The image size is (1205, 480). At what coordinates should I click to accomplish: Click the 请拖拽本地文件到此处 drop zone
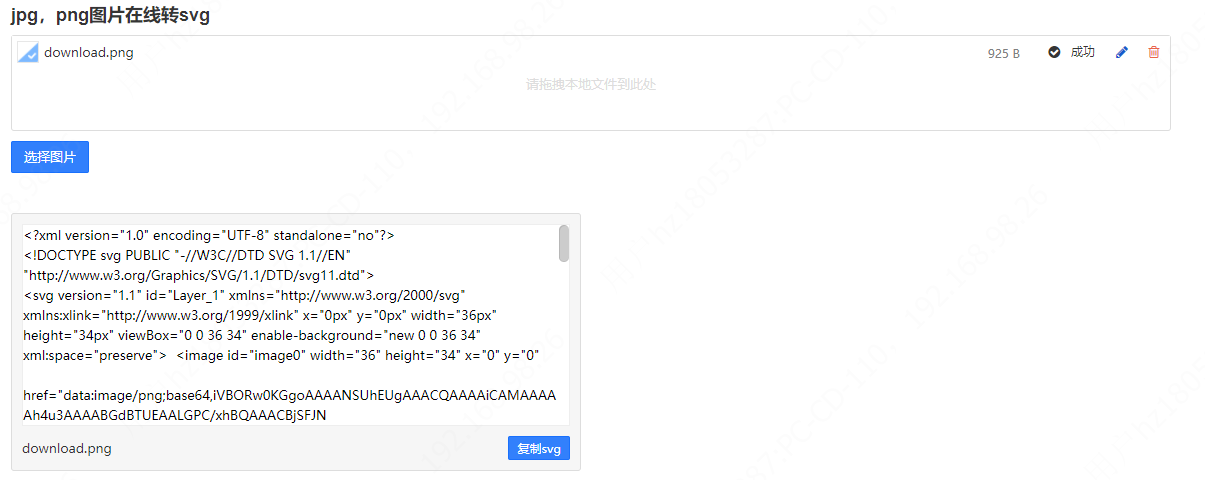click(591, 85)
